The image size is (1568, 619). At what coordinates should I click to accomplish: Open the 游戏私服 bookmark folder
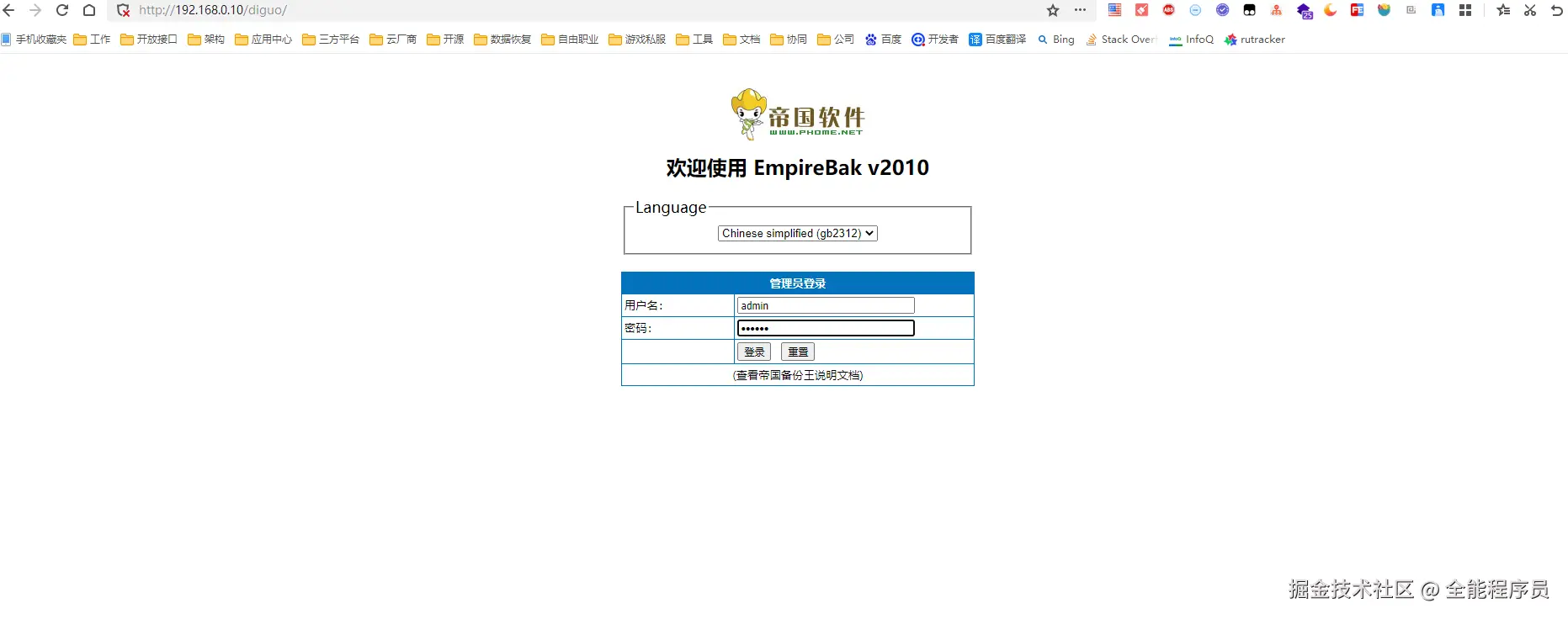(x=637, y=40)
